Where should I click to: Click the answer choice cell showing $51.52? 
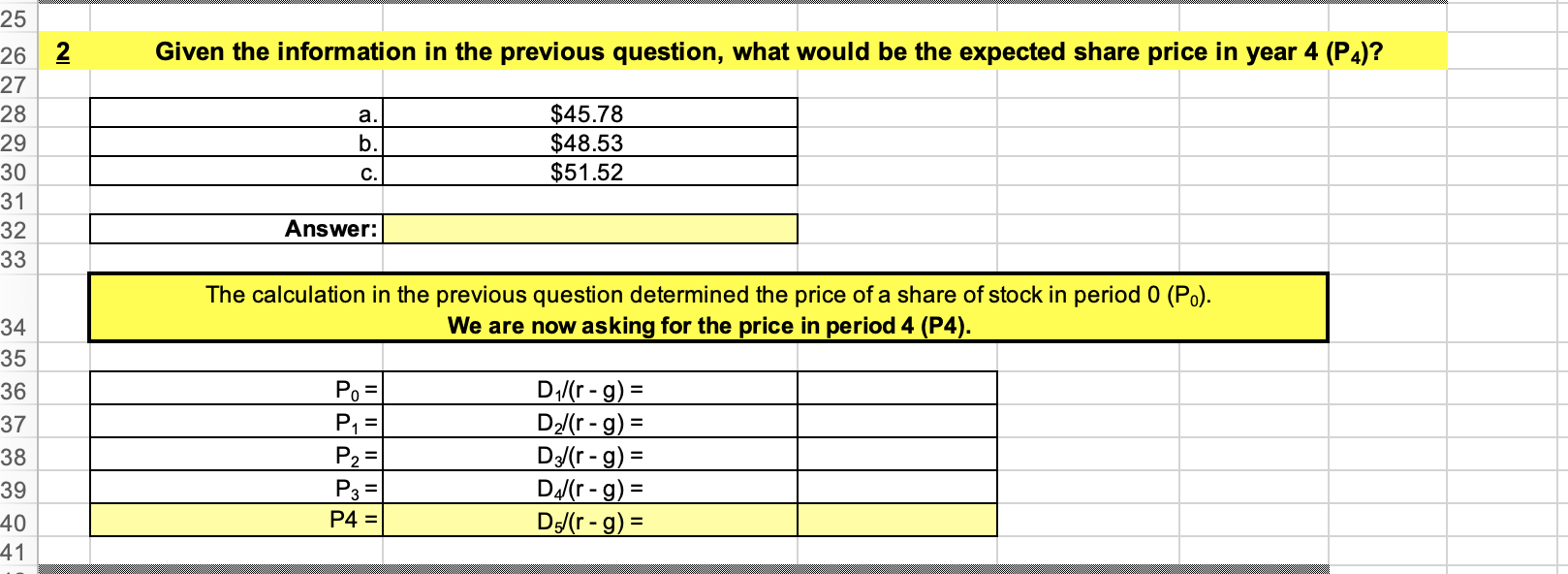(x=591, y=174)
